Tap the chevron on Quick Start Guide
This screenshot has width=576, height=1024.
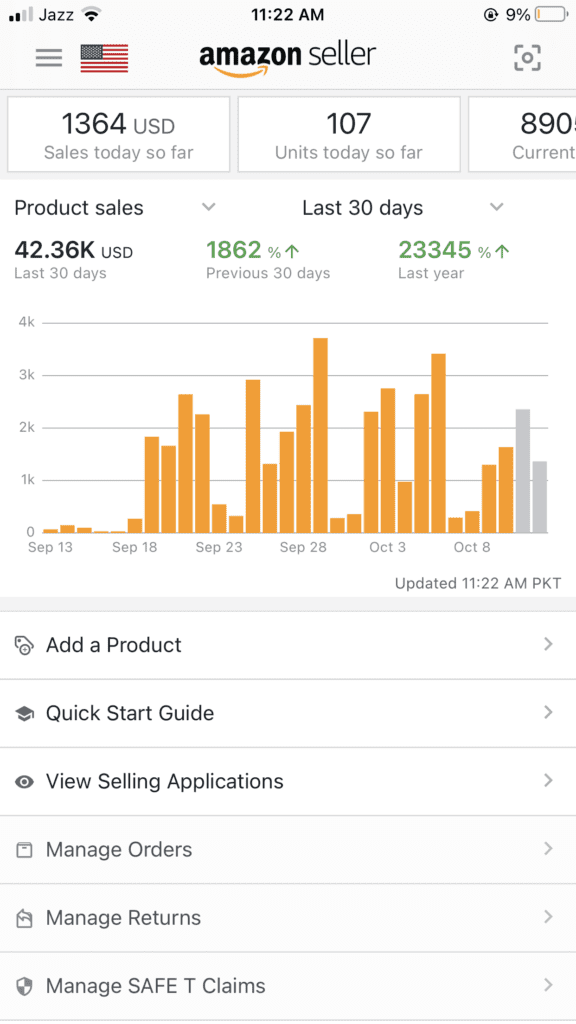(548, 712)
